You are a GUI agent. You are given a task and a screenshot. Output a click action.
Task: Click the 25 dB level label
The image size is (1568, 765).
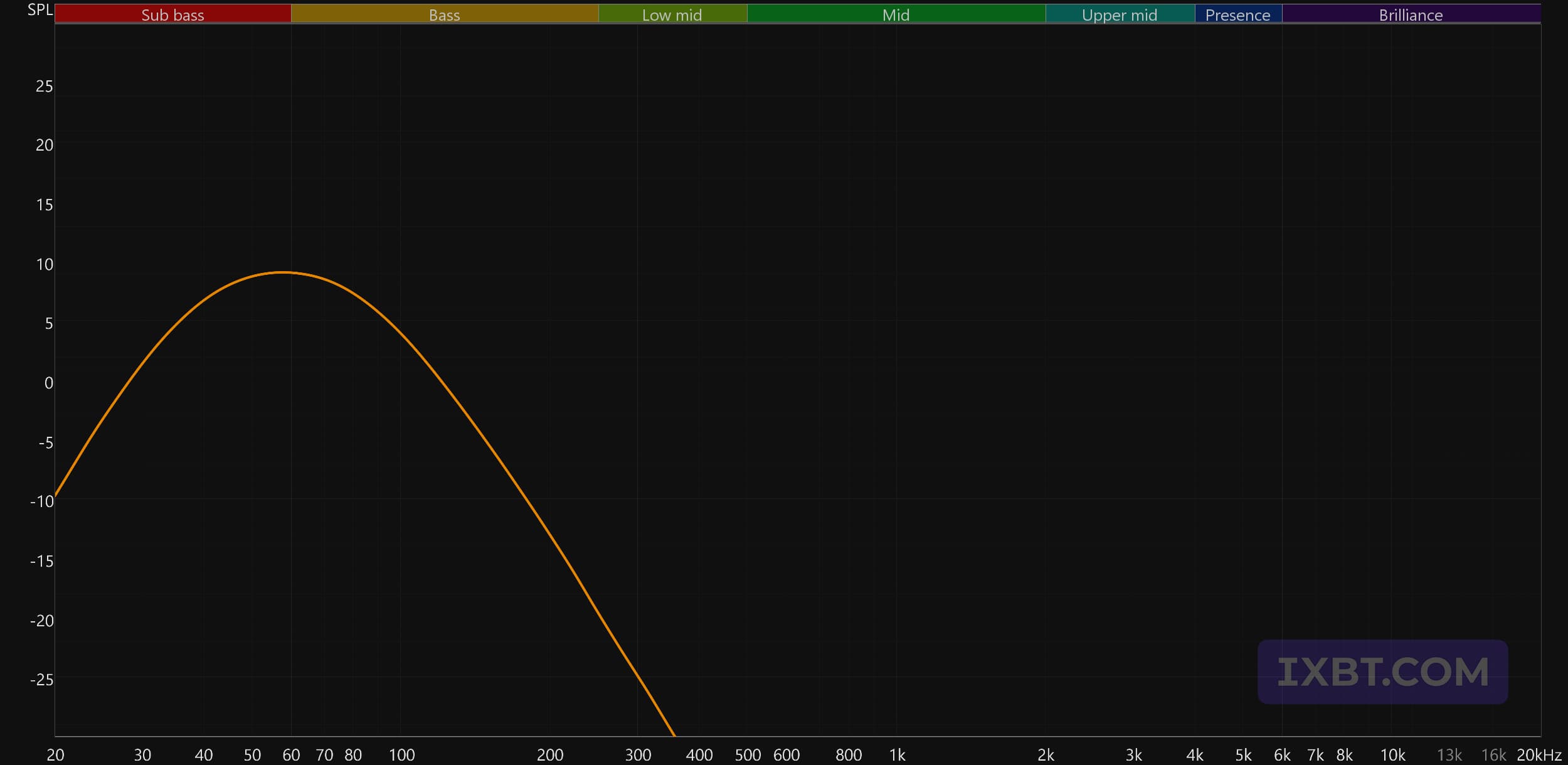tap(44, 86)
